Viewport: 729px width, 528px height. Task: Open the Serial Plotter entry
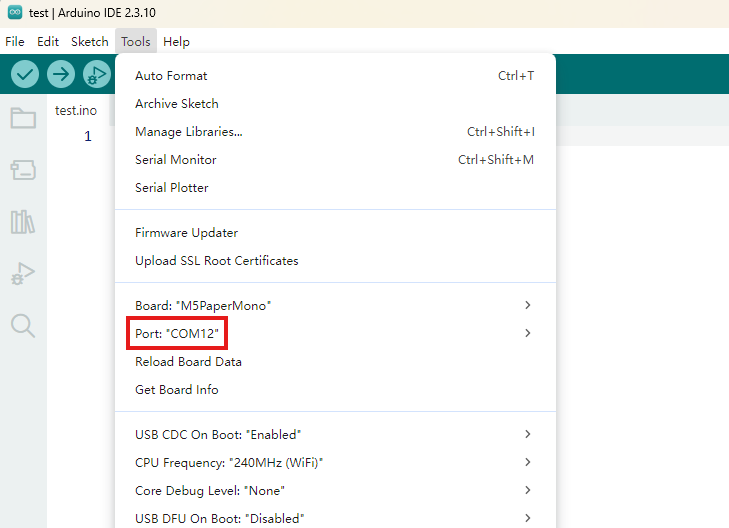[x=335, y=187]
